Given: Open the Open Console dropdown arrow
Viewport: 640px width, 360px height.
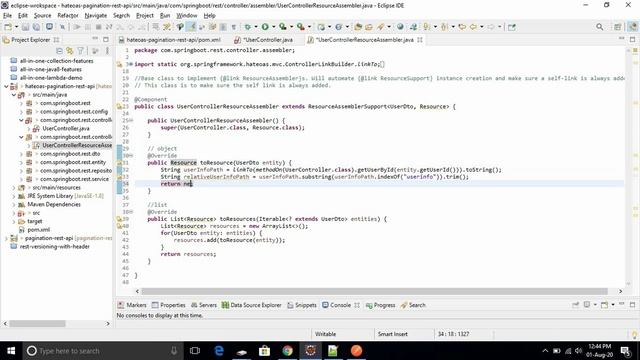Looking at the screenshot, I should click(x=613, y=305).
